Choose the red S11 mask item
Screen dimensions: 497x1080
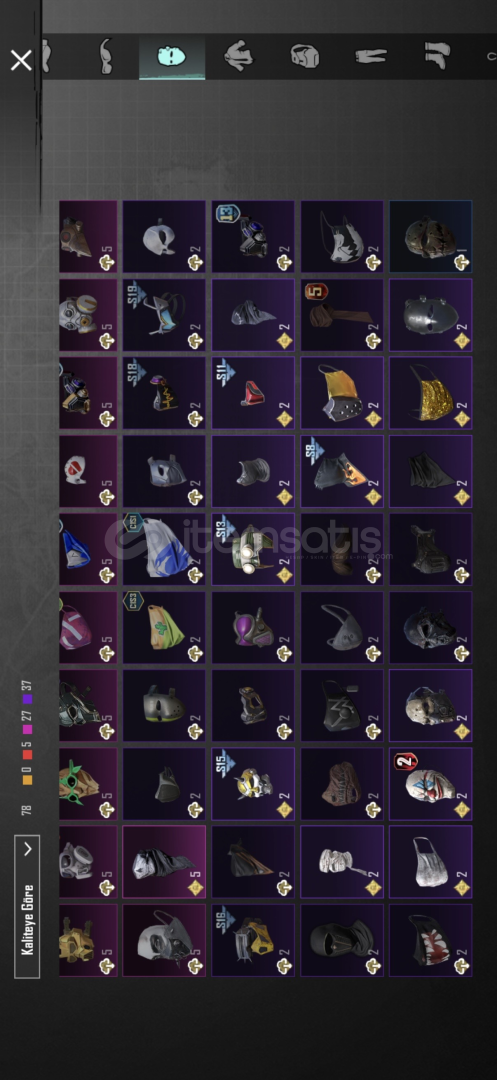point(253,393)
